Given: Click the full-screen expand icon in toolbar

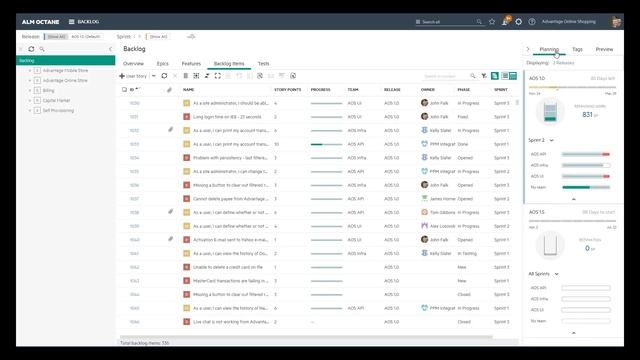Looking at the screenshot, I should [x=218, y=76].
